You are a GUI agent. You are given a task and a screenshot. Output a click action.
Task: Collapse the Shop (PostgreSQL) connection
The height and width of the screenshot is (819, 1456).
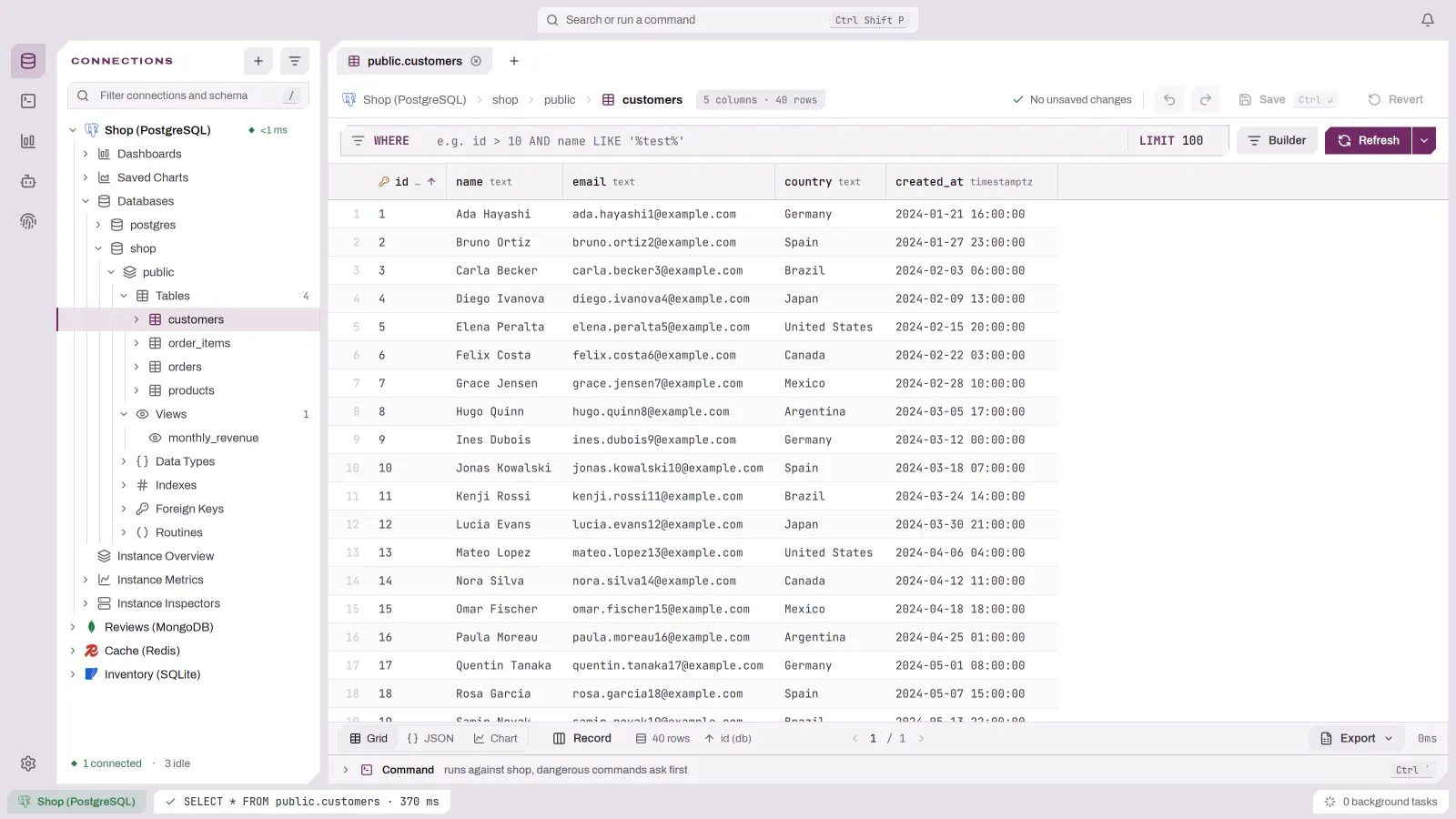(73, 130)
